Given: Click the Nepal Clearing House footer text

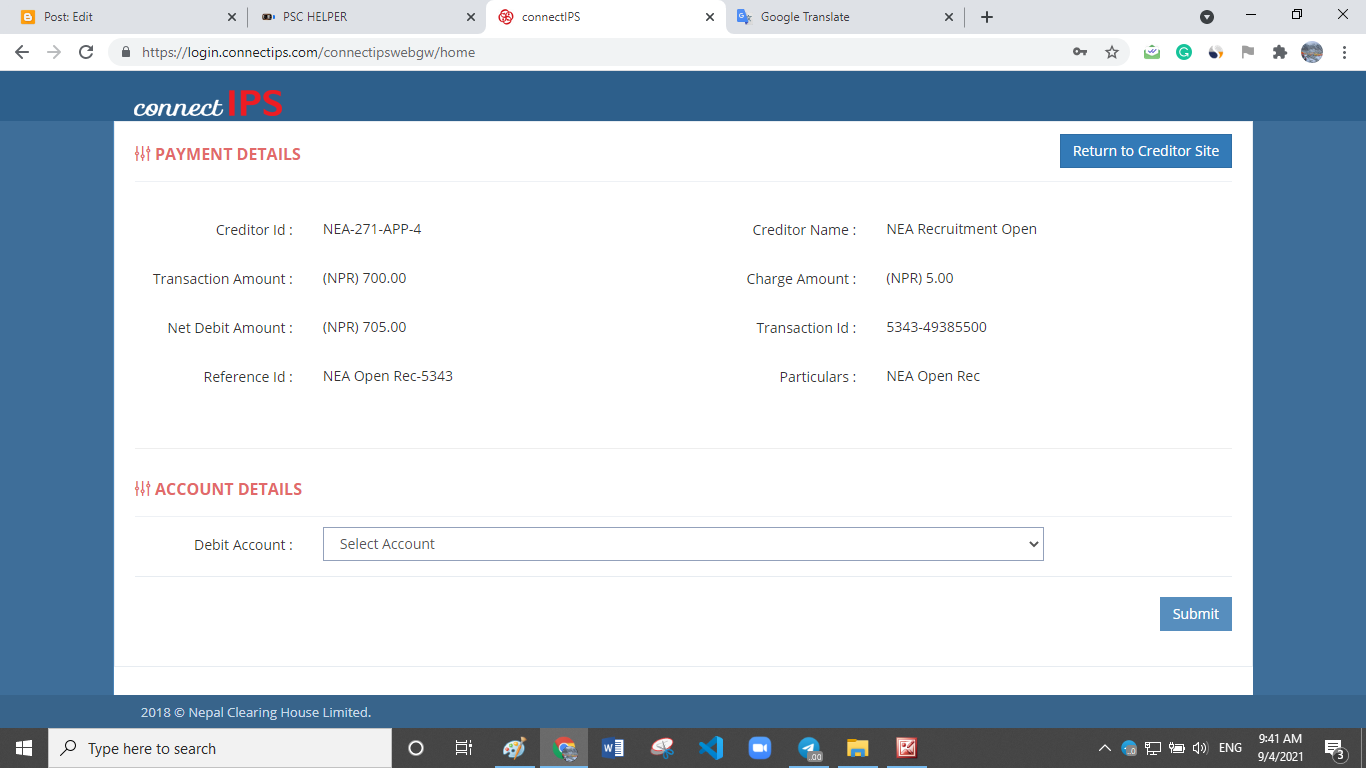Looking at the screenshot, I should tap(256, 712).
